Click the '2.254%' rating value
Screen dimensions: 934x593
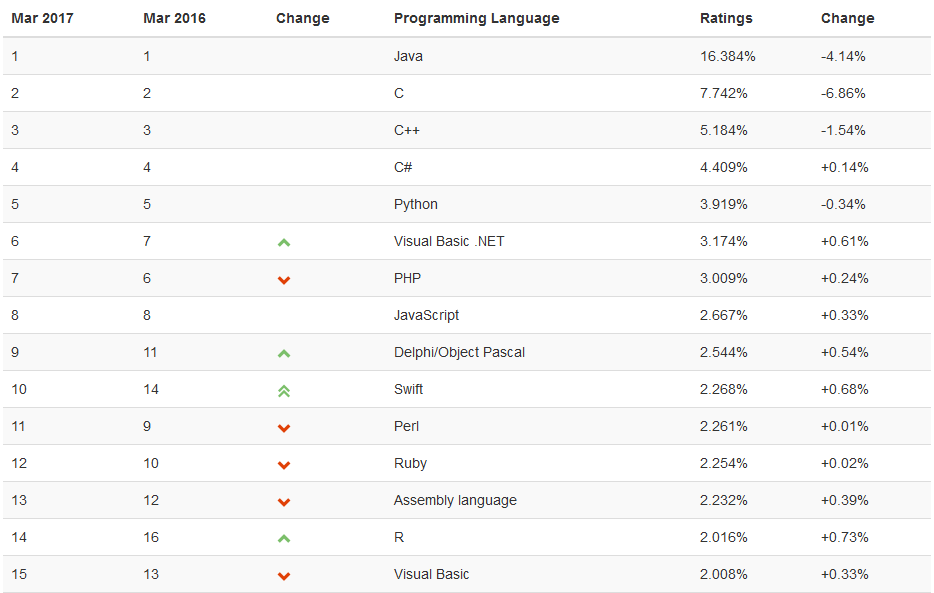[x=724, y=463]
